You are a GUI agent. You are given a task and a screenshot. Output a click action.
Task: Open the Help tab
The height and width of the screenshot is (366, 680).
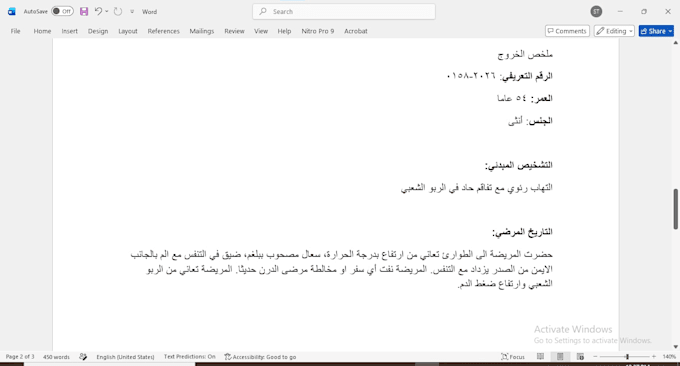point(284,31)
